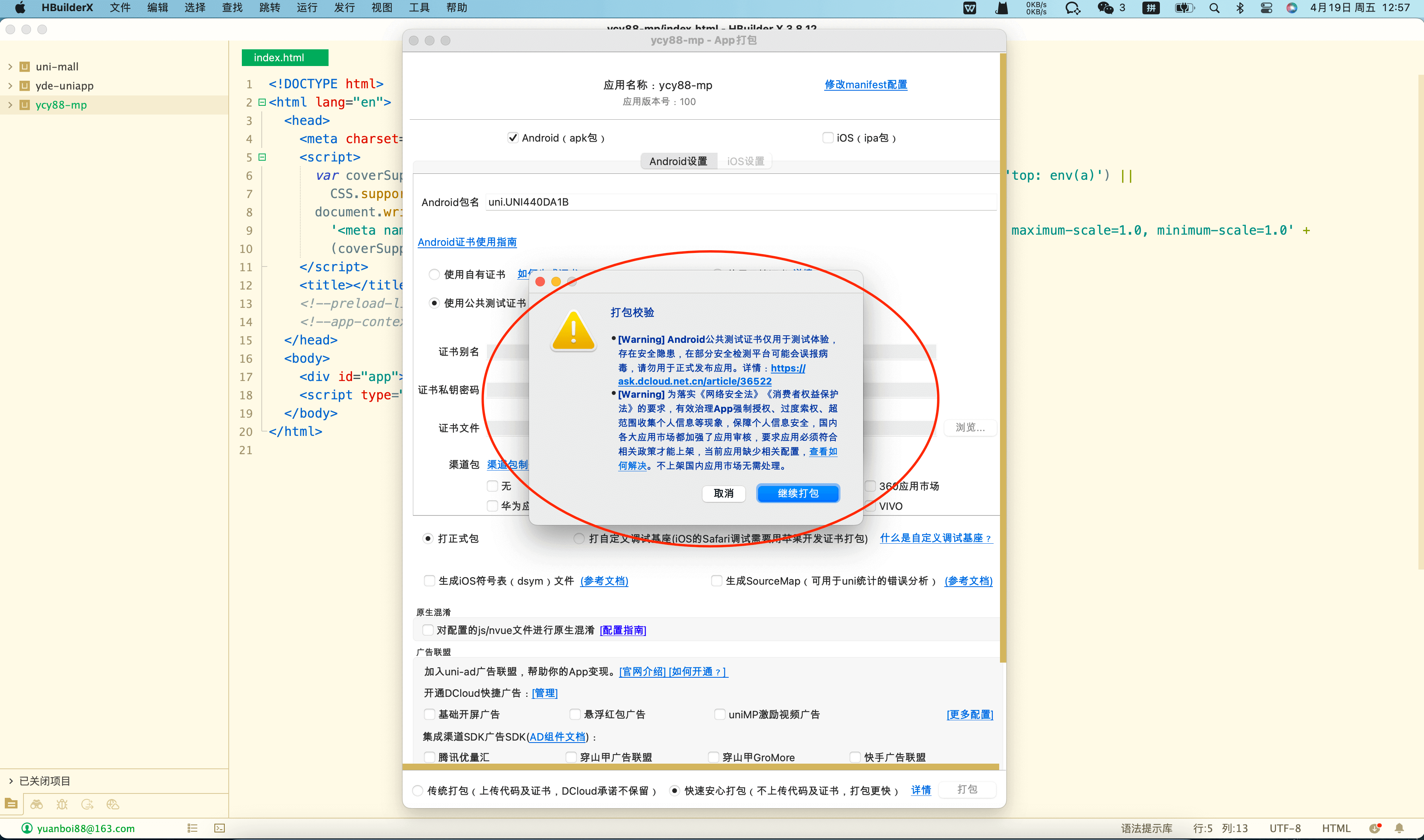Switch to the iOS设置 tab
1424x840 pixels.
click(x=745, y=161)
